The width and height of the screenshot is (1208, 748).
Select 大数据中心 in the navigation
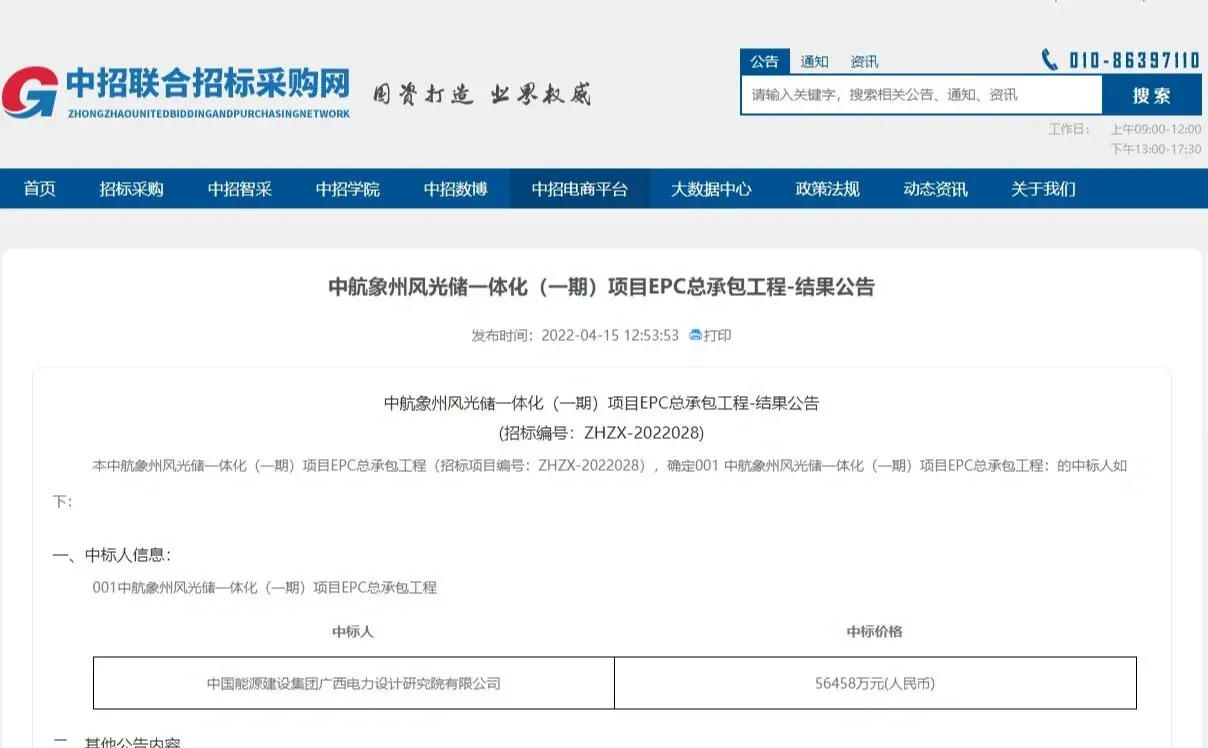point(713,189)
